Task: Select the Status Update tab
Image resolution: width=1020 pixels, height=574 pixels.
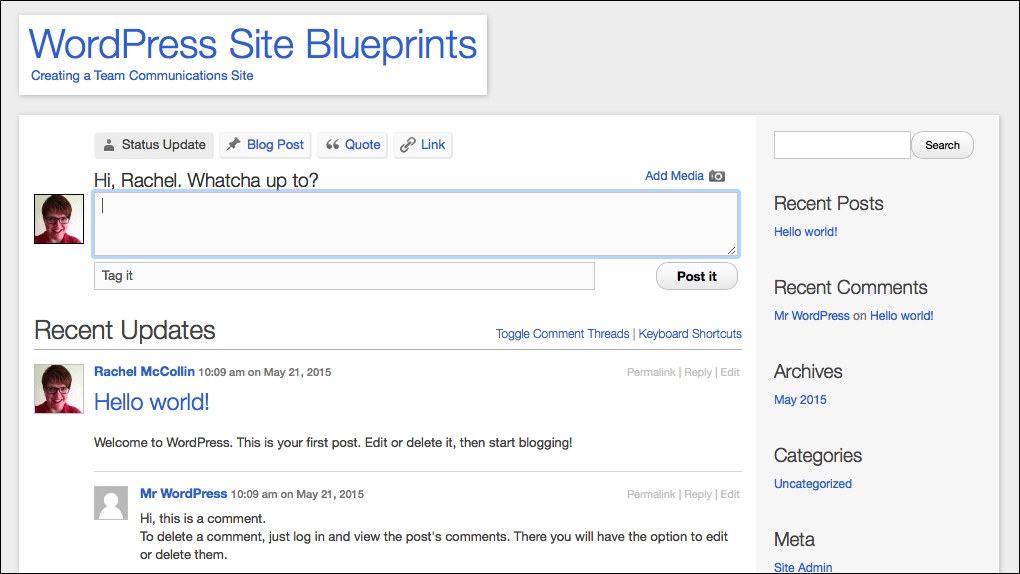Action: tap(154, 144)
